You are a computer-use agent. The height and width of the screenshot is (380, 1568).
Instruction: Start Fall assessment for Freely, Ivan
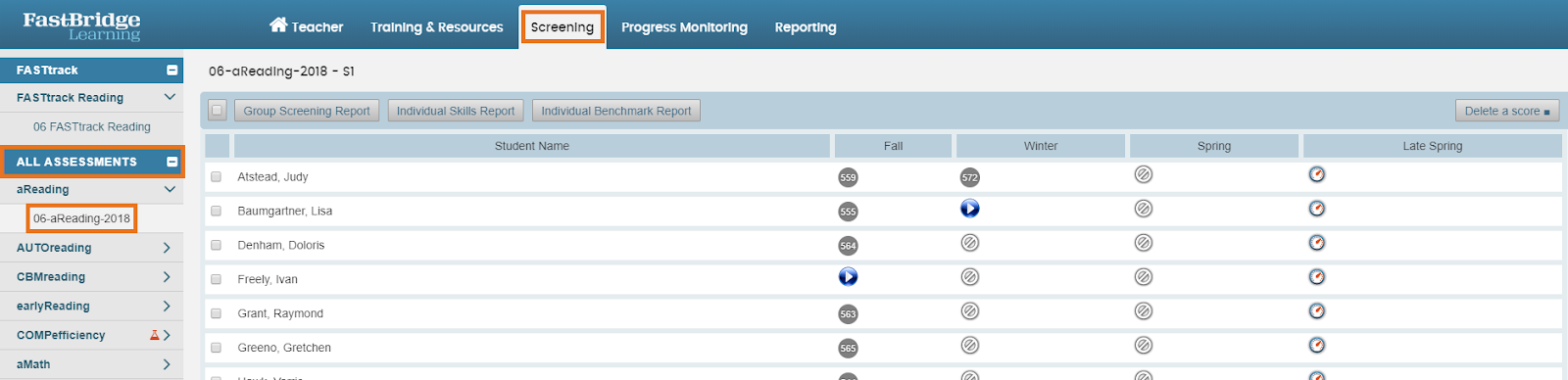848,277
